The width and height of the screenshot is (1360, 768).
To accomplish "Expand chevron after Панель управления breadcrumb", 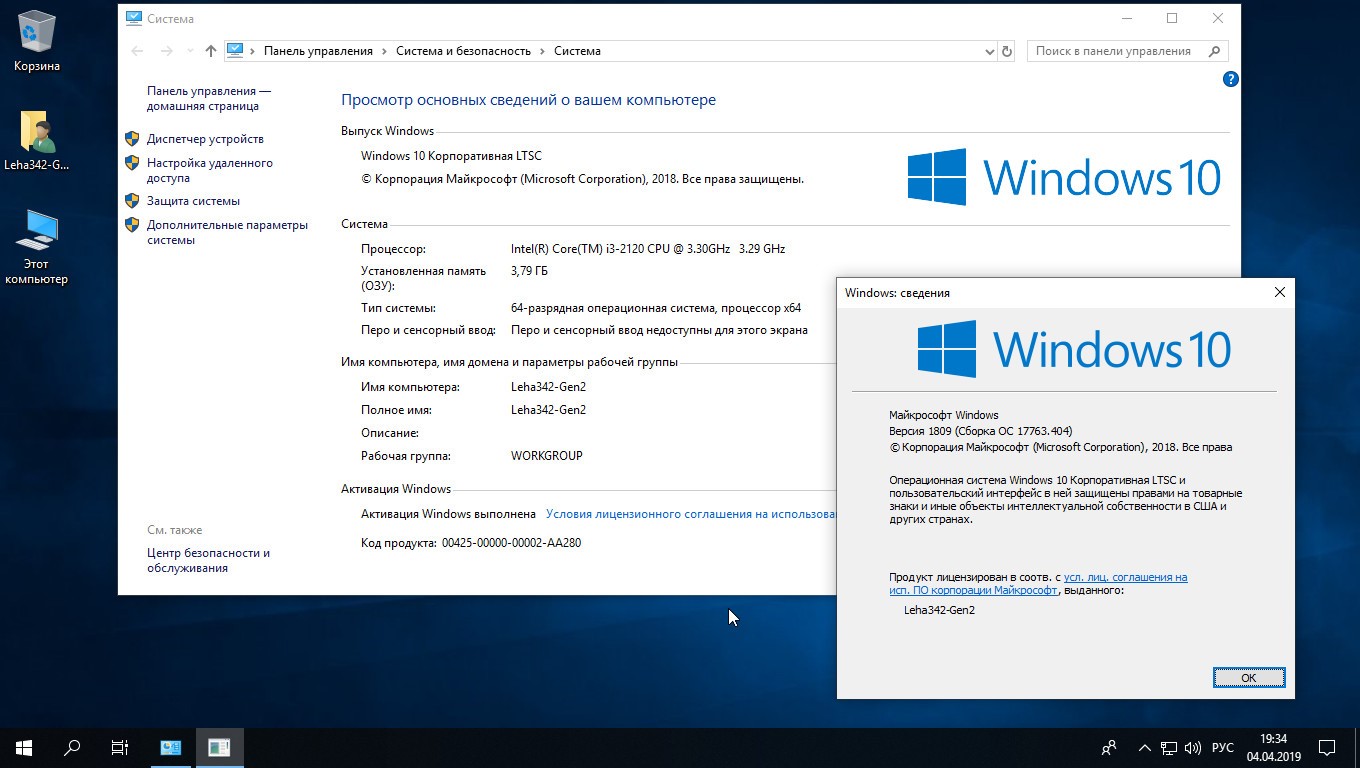I will [x=384, y=51].
